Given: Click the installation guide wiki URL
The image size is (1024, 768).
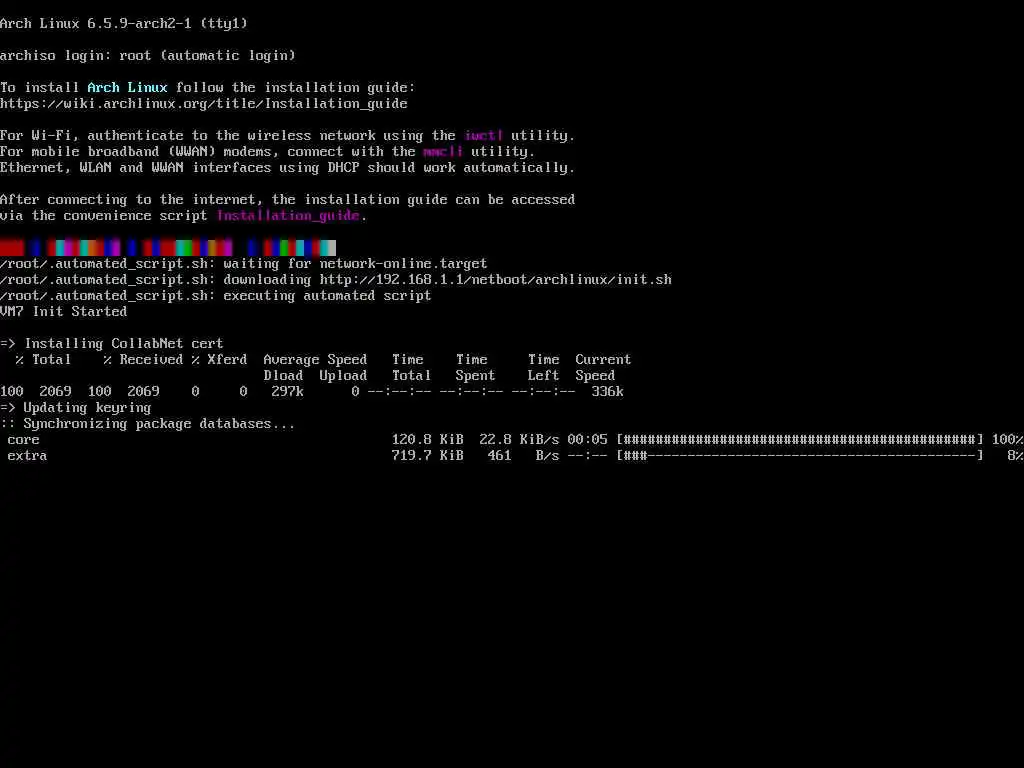Looking at the screenshot, I should tap(204, 104).
